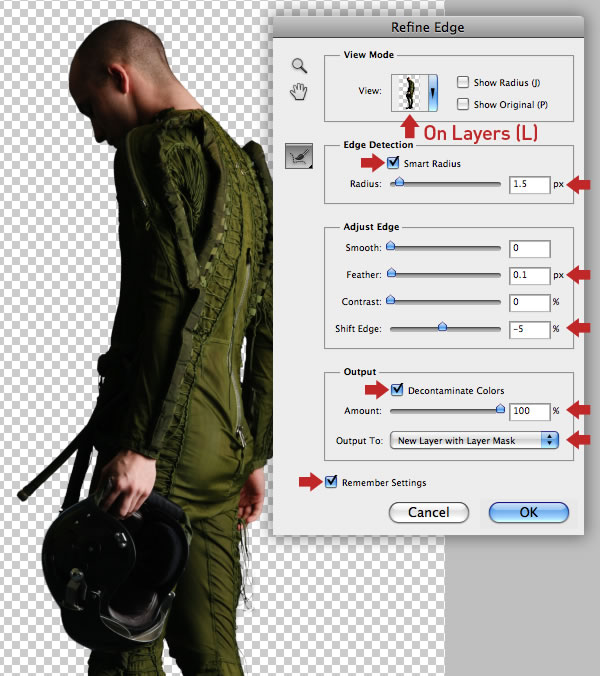
Task: Click the Refine Edge title bar
Action: coord(428,27)
